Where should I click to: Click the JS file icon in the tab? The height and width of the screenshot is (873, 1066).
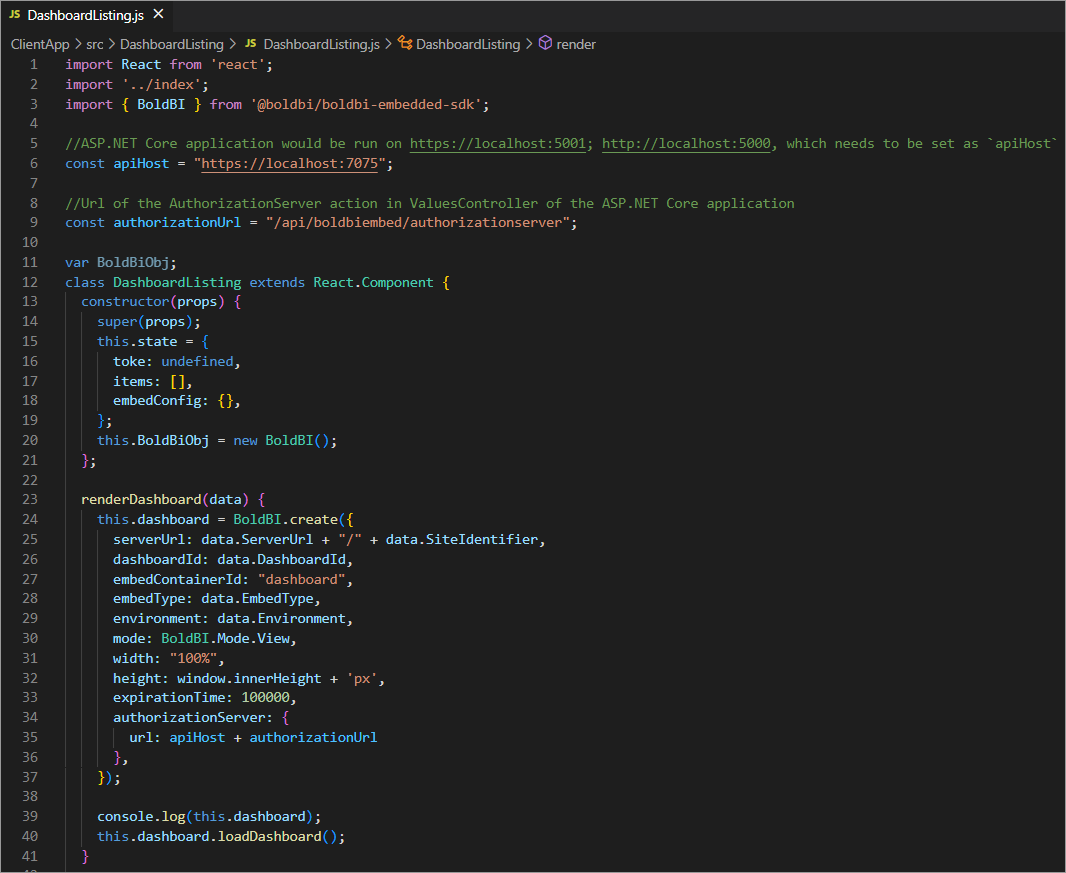pos(15,16)
